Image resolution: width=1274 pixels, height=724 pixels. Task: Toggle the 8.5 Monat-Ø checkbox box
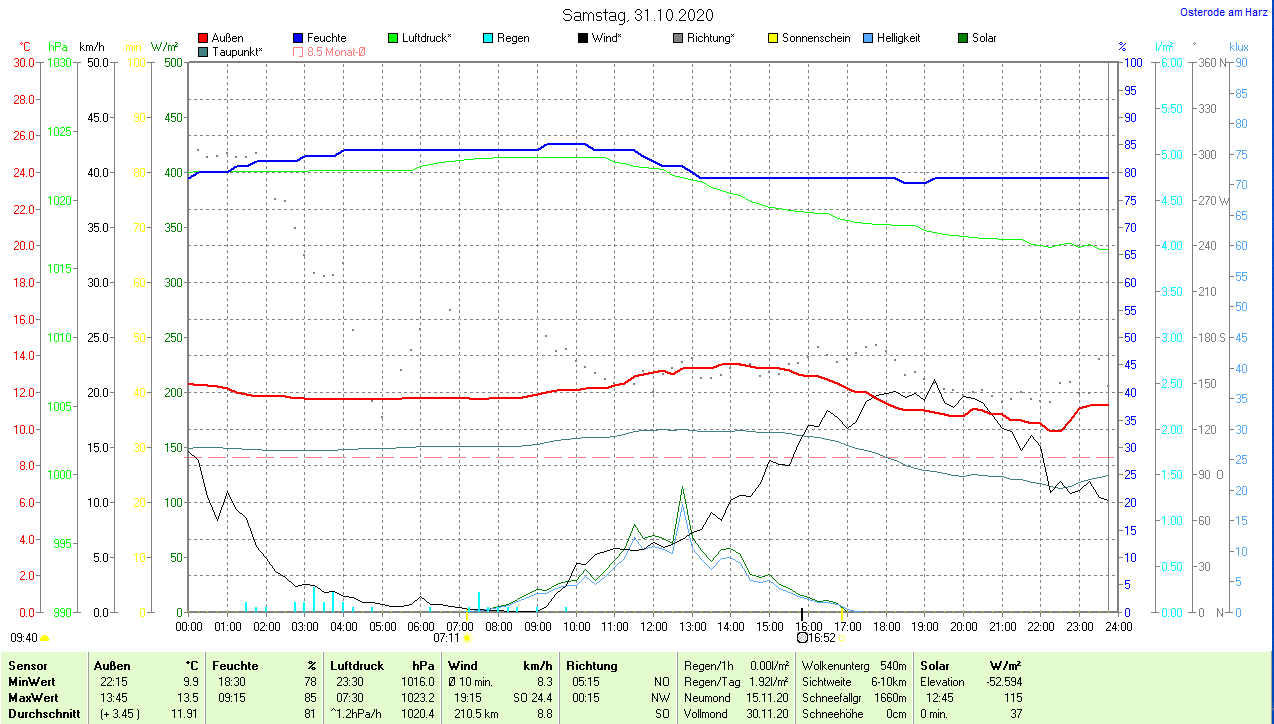click(x=298, y=51)
